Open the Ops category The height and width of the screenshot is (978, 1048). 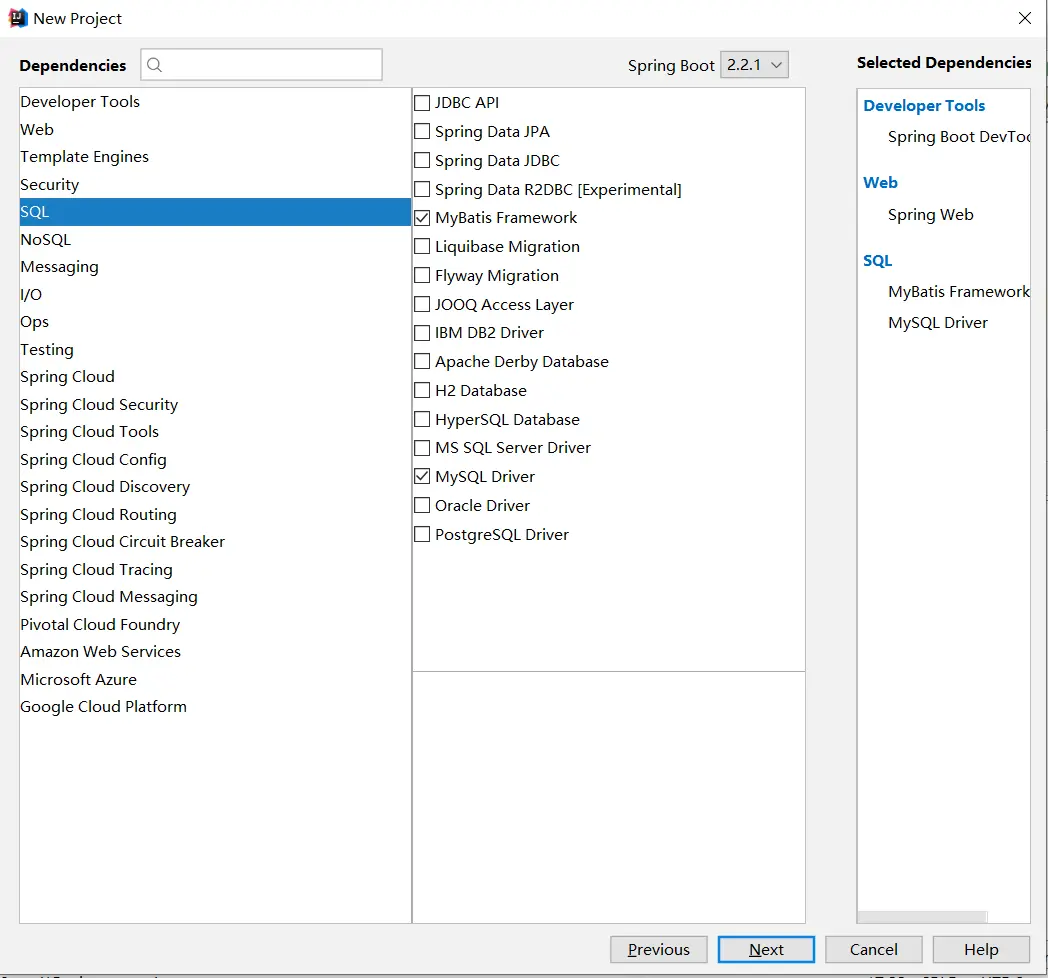[215, 322]
